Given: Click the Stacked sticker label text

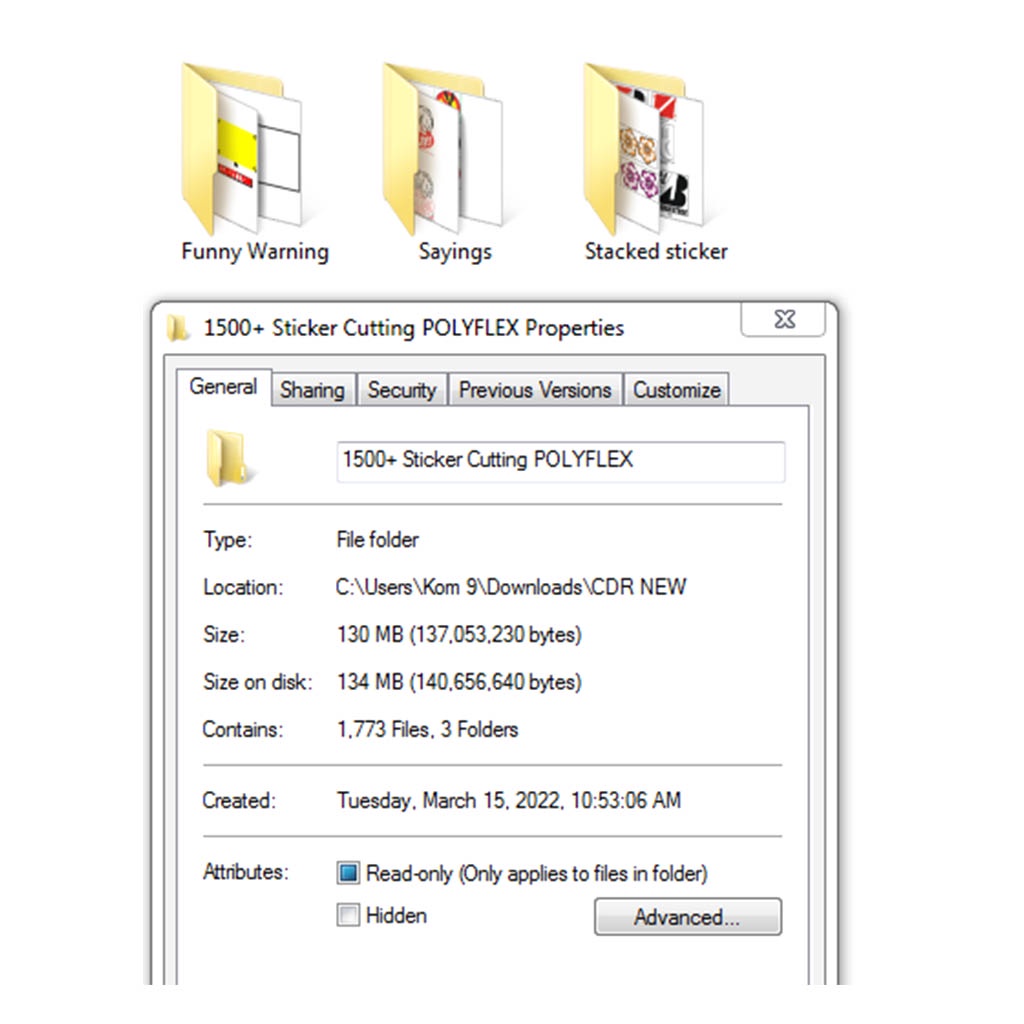Looking at the screenshot, I should (x=656, y=251).
